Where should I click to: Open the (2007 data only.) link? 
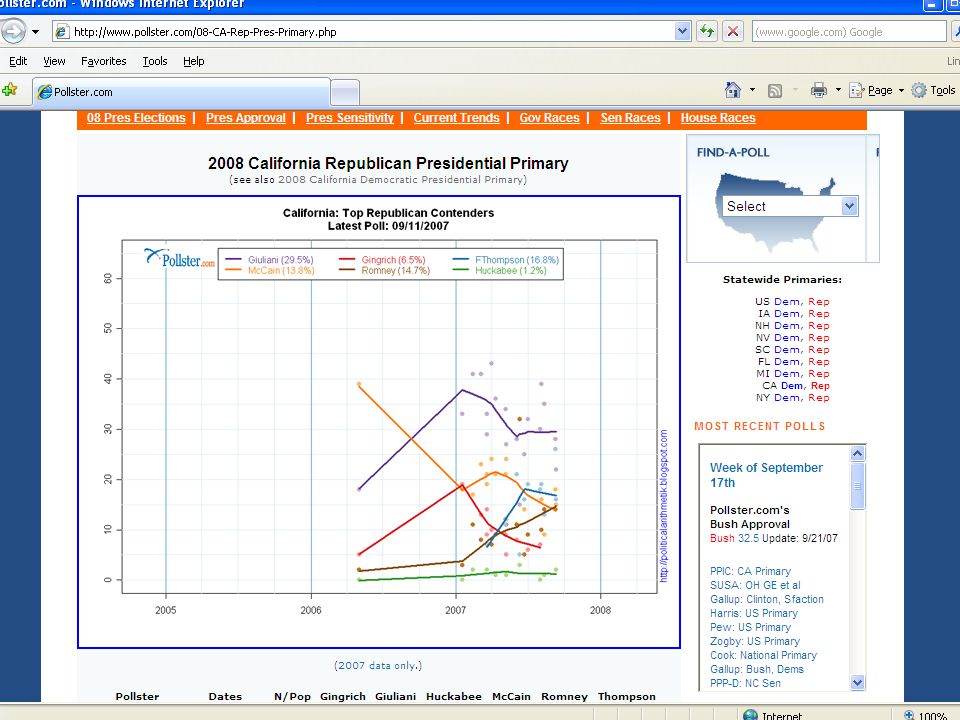[x=378, y=666]
